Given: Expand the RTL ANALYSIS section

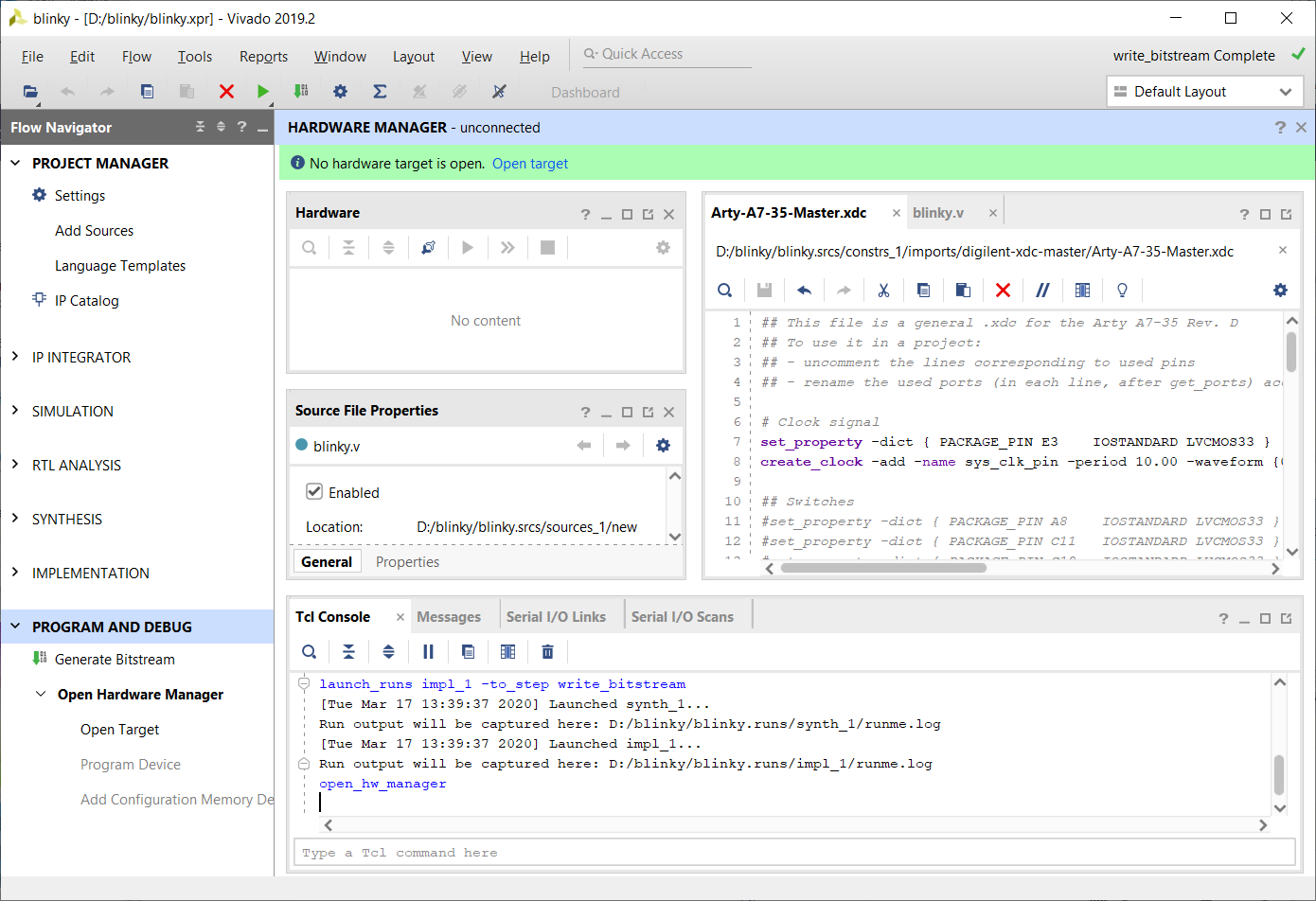Looking at the screenshot, I should click(15, 465).
